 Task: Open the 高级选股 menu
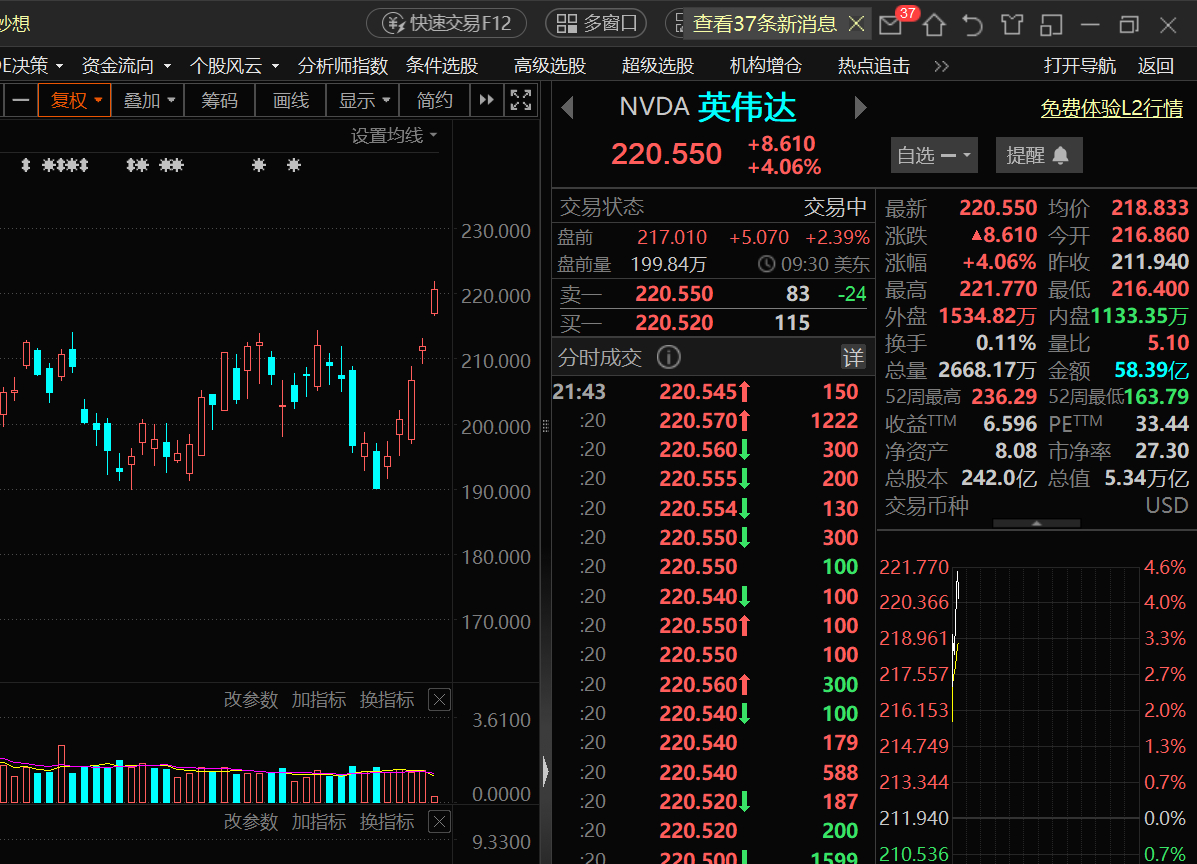550,66
